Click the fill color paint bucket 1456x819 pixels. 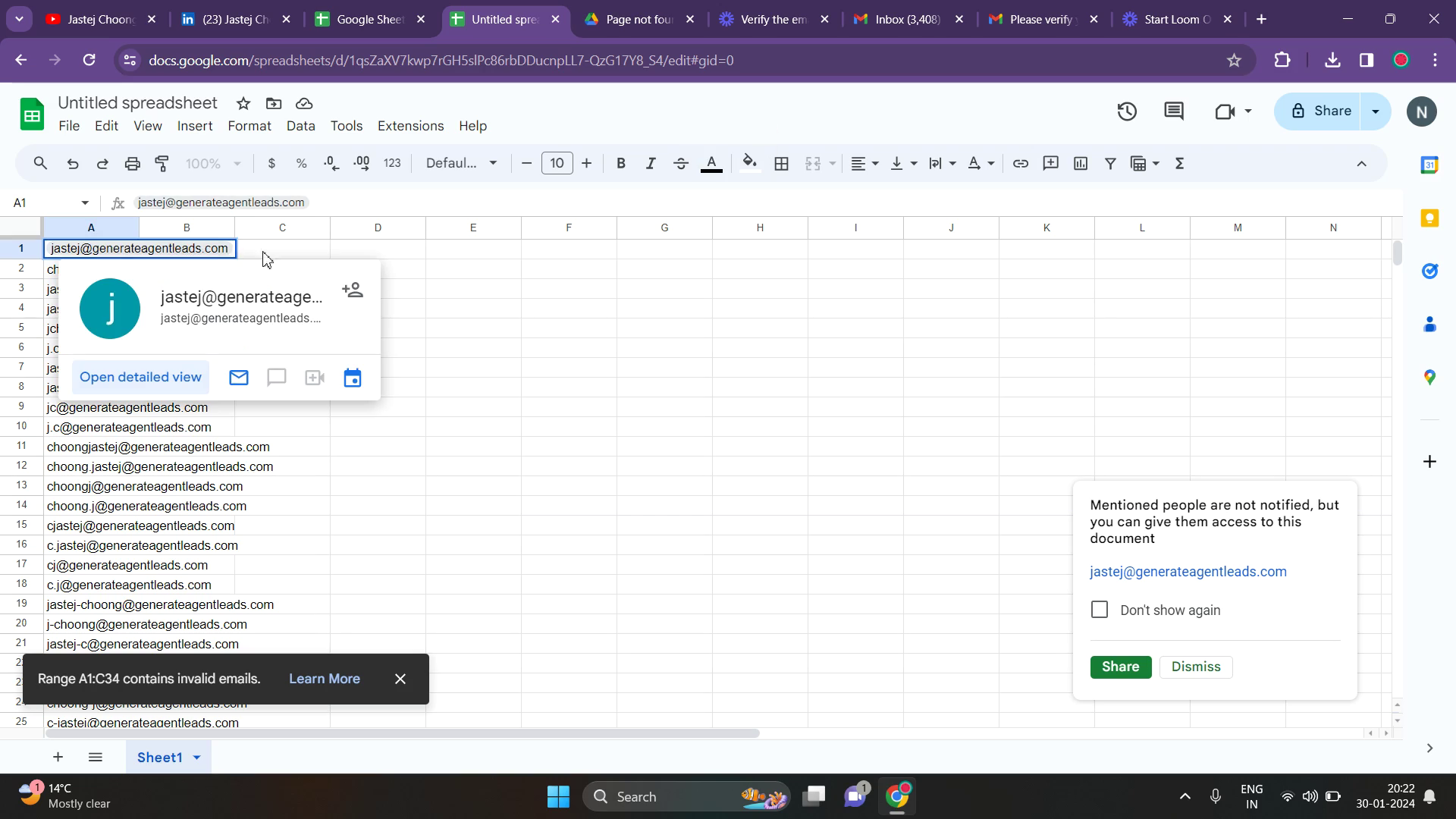pos(749,164)
